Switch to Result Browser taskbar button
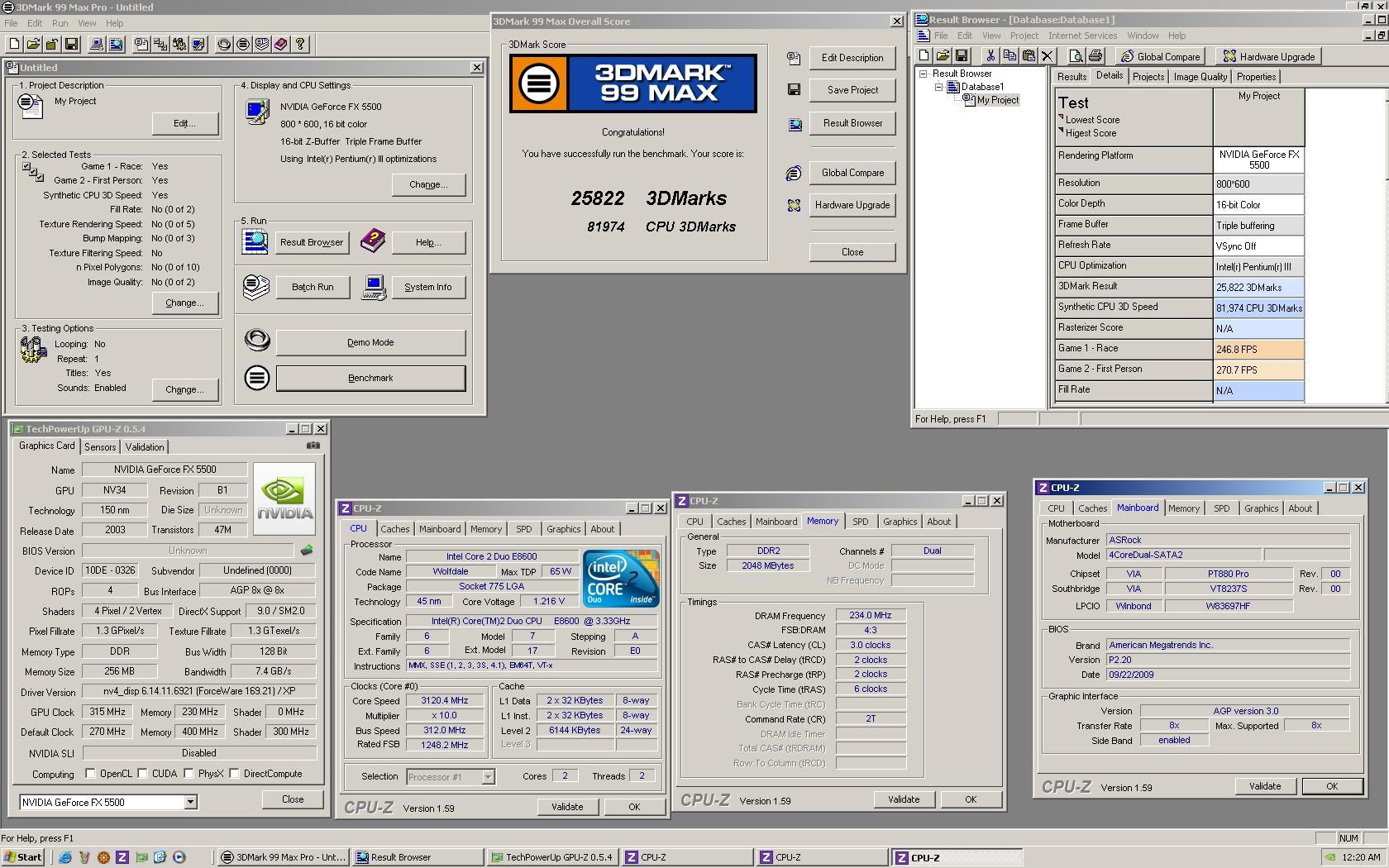 pos(418,857)
